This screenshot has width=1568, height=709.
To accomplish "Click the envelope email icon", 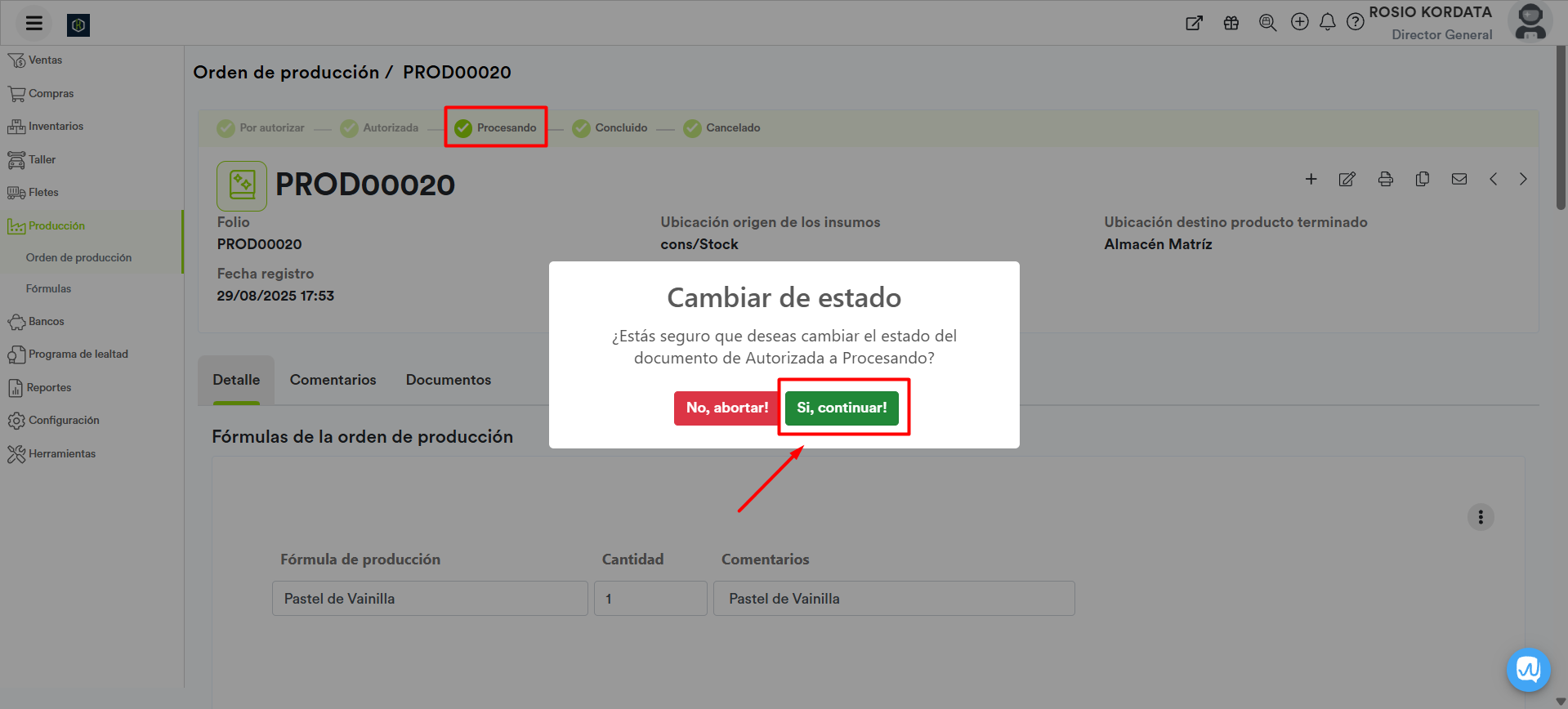I will pyautogui.click(x=1459, y=180).
